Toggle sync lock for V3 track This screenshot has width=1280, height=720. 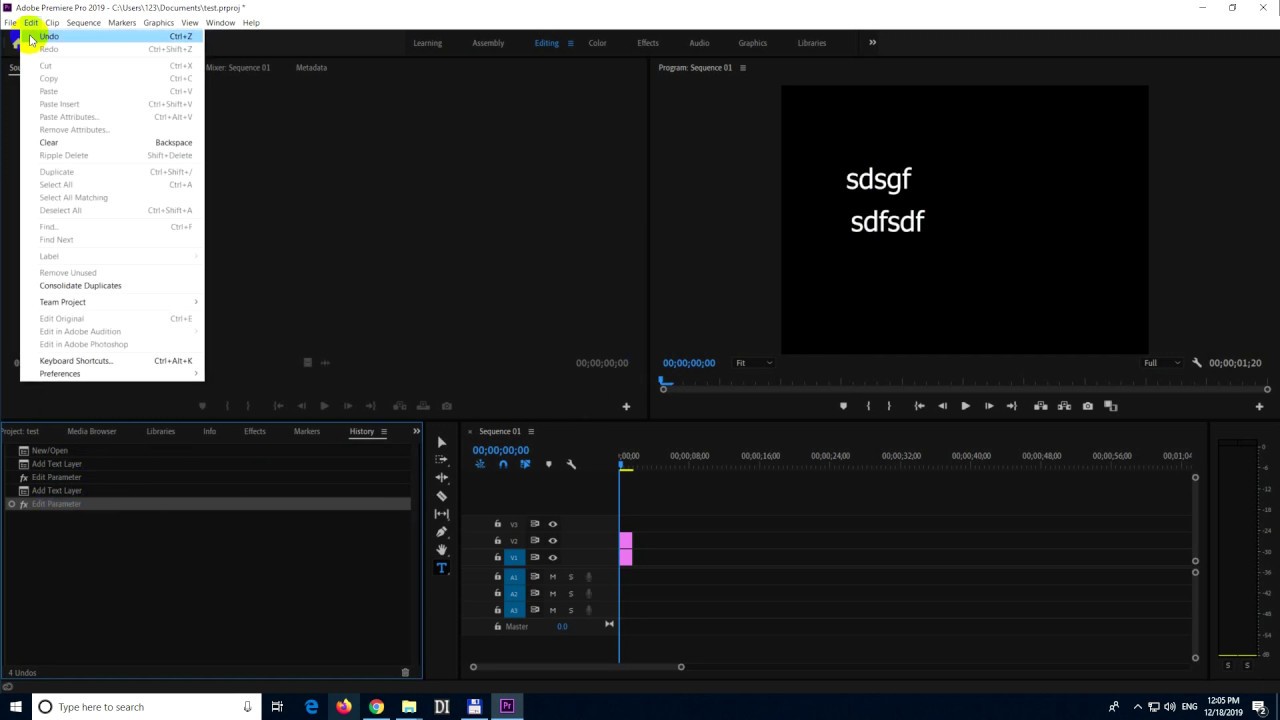pyautogui.click(x=534, y=524)
